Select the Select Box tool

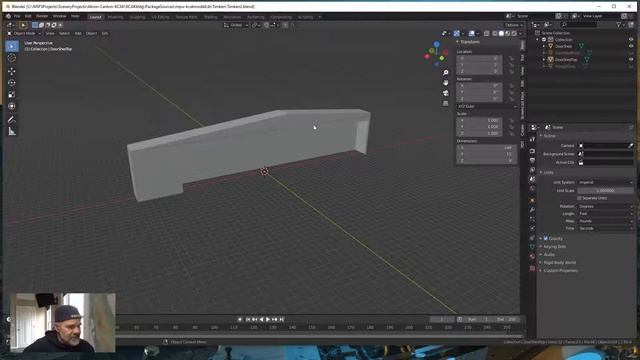[11, 46]
